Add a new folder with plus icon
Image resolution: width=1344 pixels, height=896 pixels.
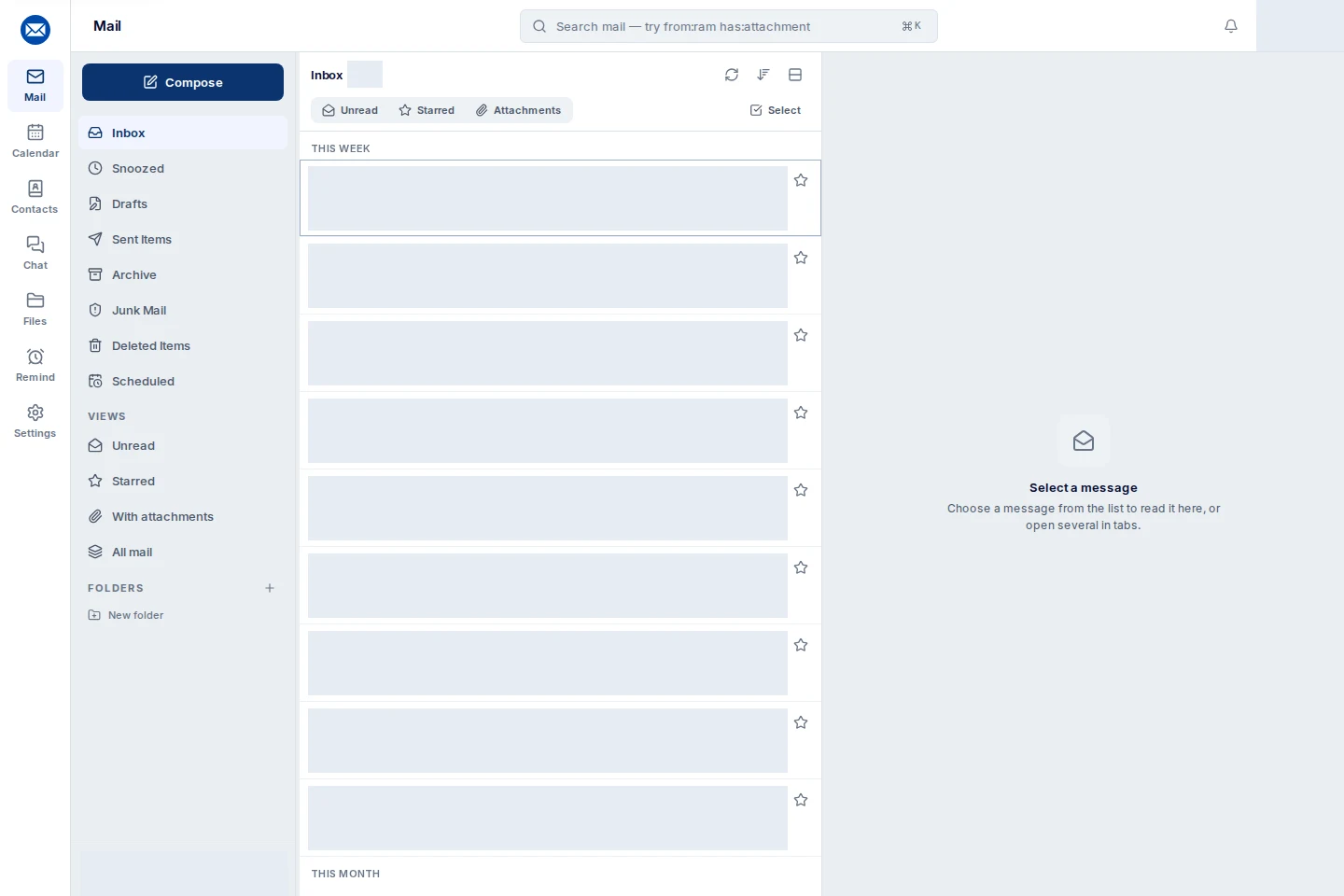coord(270,588)
